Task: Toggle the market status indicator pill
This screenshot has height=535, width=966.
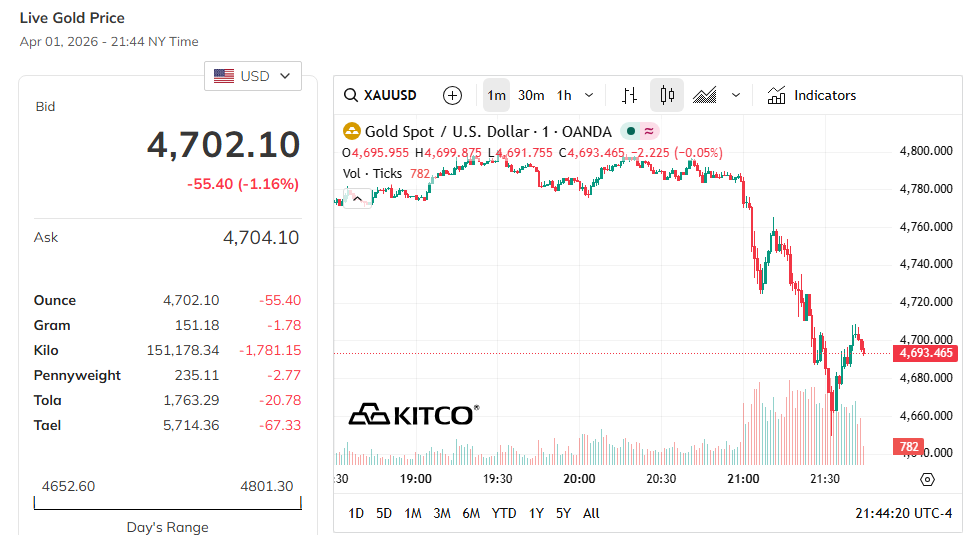Action: pos(639,131)
